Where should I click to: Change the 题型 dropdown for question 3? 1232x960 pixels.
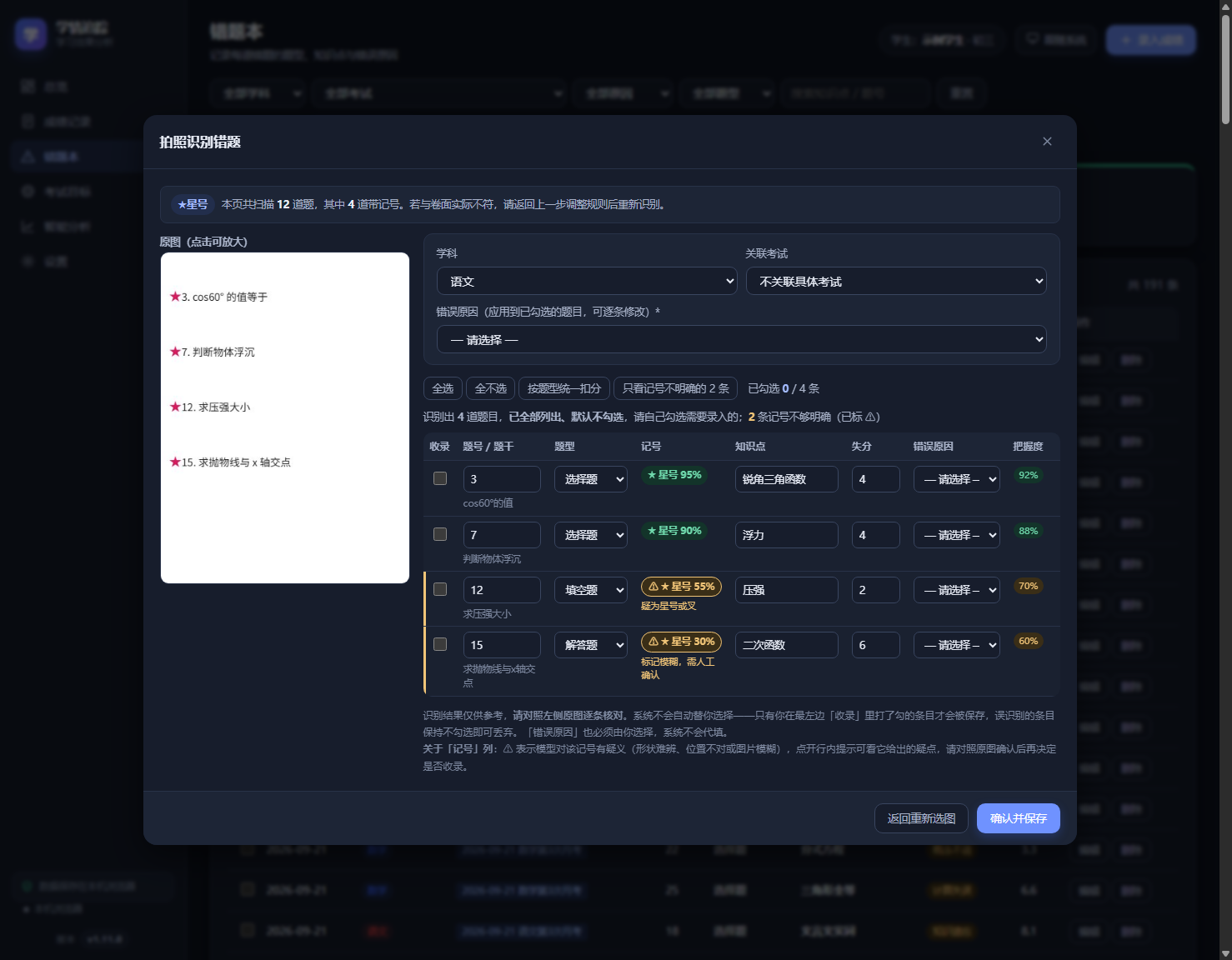tap(591, 479)
